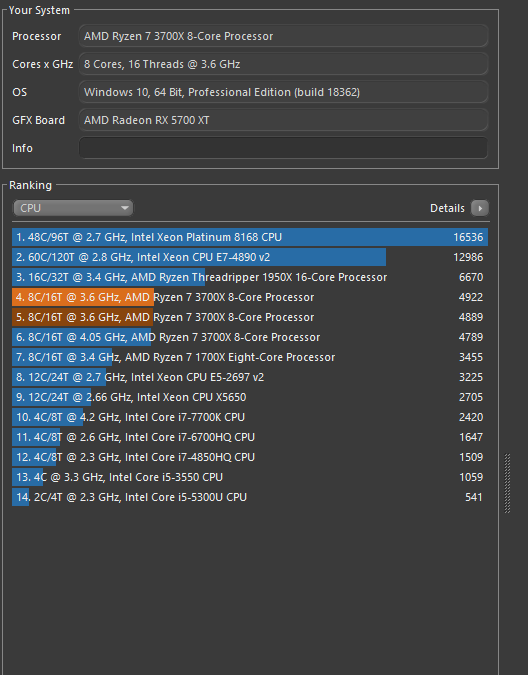Select the 4.05 GHz Ryzen 7 3700X entry
The width and height of the screenshot is (528, 675).
tap(250, 338)
